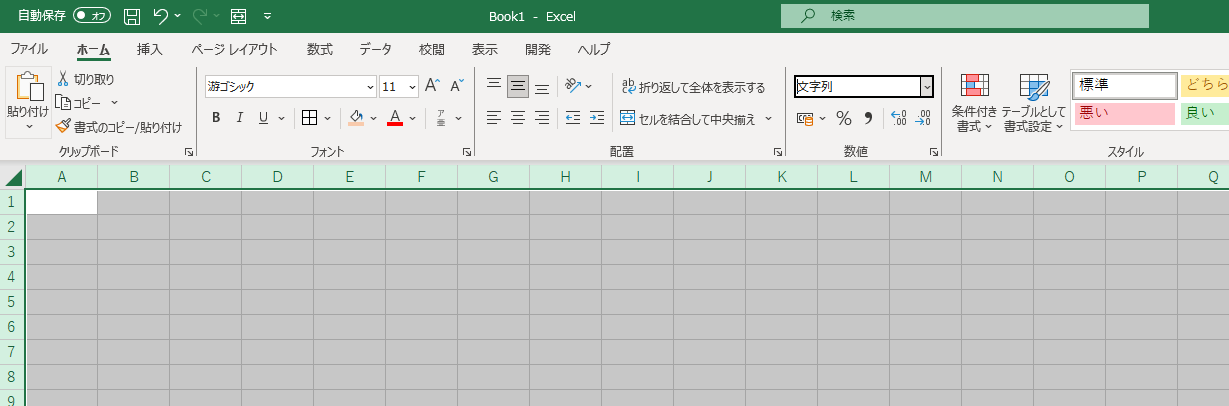Open the フォント dialog launcher

click(467, 152)
